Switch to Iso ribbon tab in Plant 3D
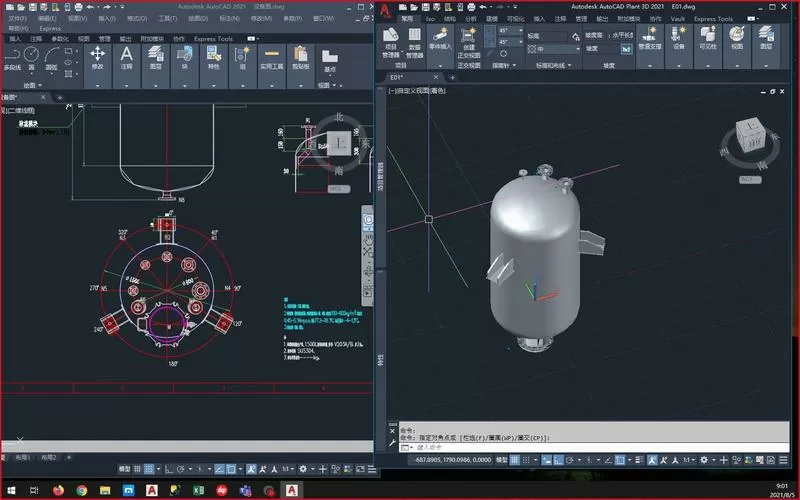Viewport: 800px width, 500px height. (x=430, y=19)
